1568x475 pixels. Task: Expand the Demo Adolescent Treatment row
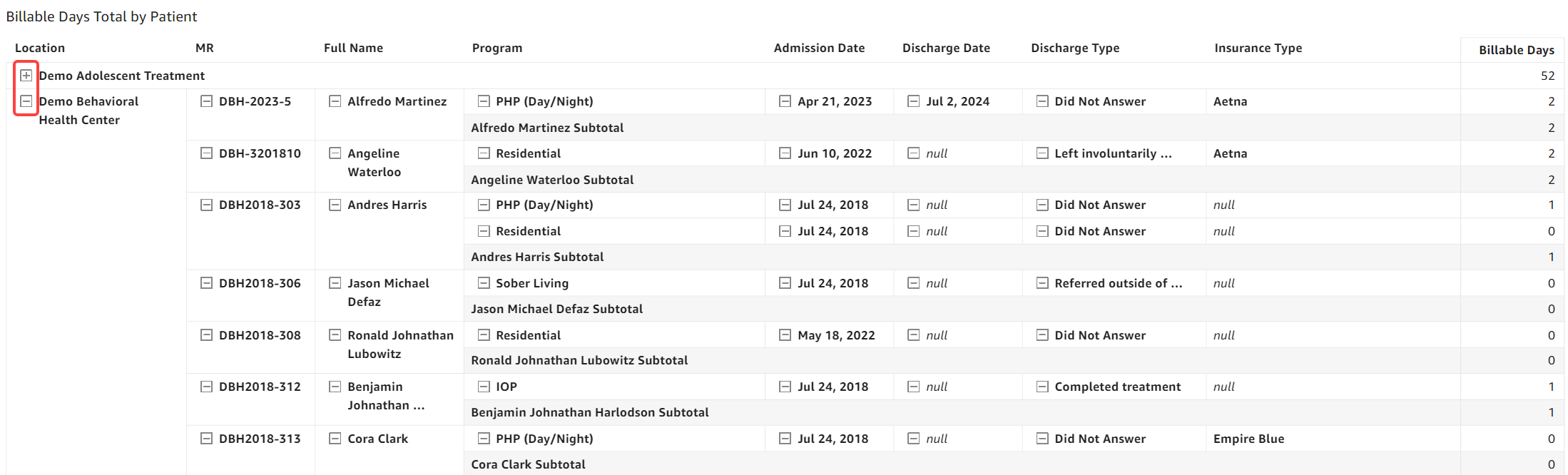[x=26, y=76]
